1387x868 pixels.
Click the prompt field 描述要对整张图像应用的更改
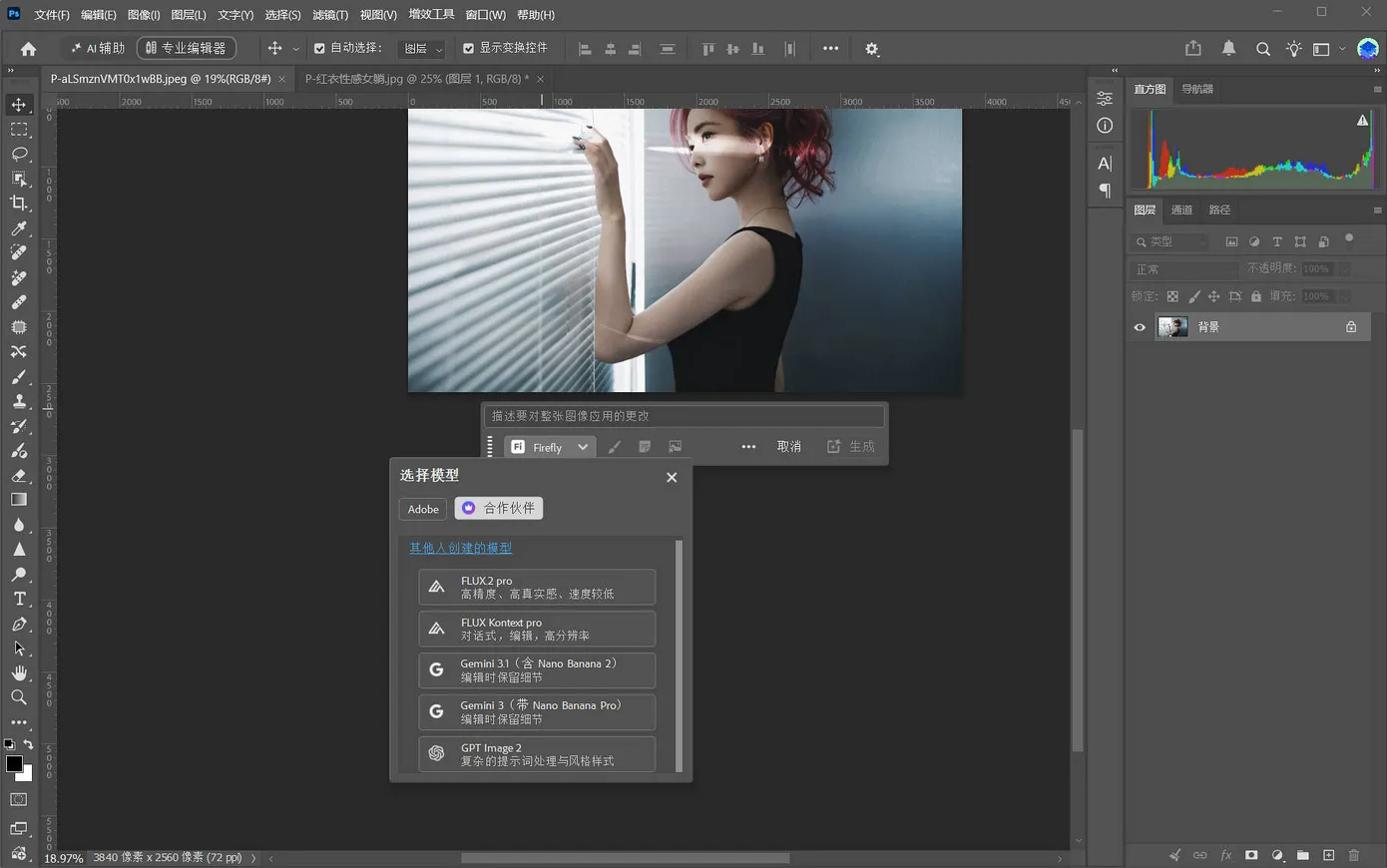click(684, 416)
